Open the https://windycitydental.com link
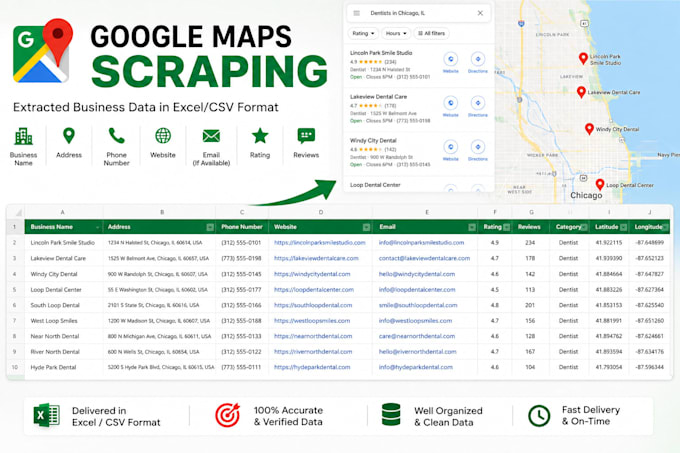This screenshot has width=680, height=453. point(312,274)
